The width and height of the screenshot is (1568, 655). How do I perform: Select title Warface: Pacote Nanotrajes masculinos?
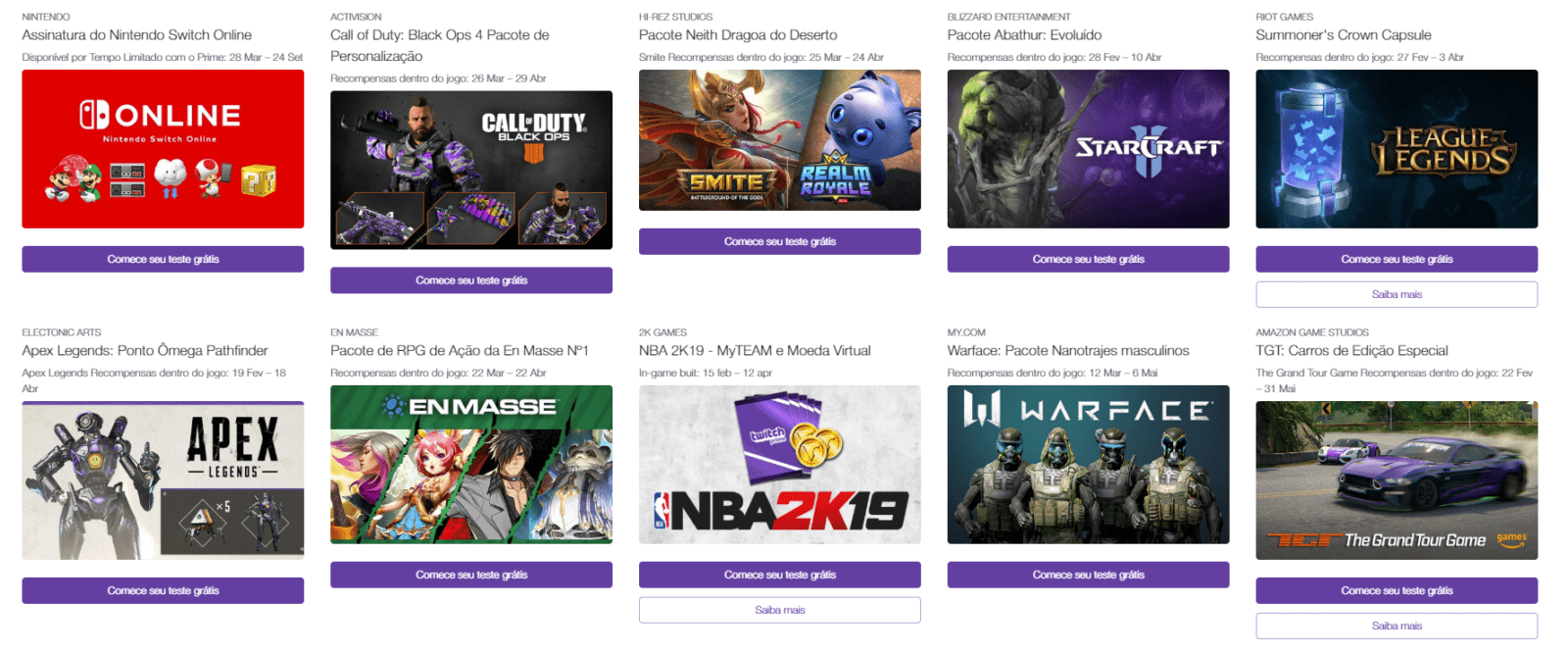[1068, 351]
